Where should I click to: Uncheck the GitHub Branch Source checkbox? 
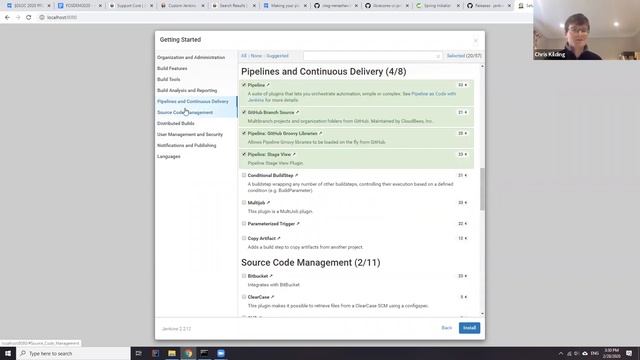point(244,112)
